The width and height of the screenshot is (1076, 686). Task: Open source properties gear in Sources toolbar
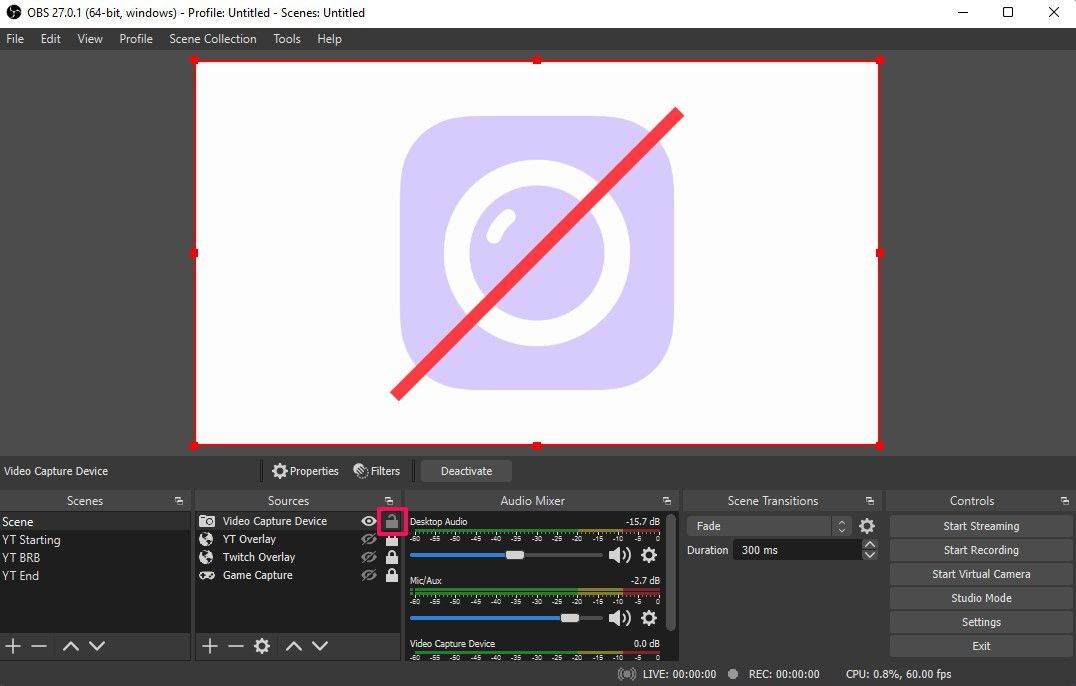262,646
